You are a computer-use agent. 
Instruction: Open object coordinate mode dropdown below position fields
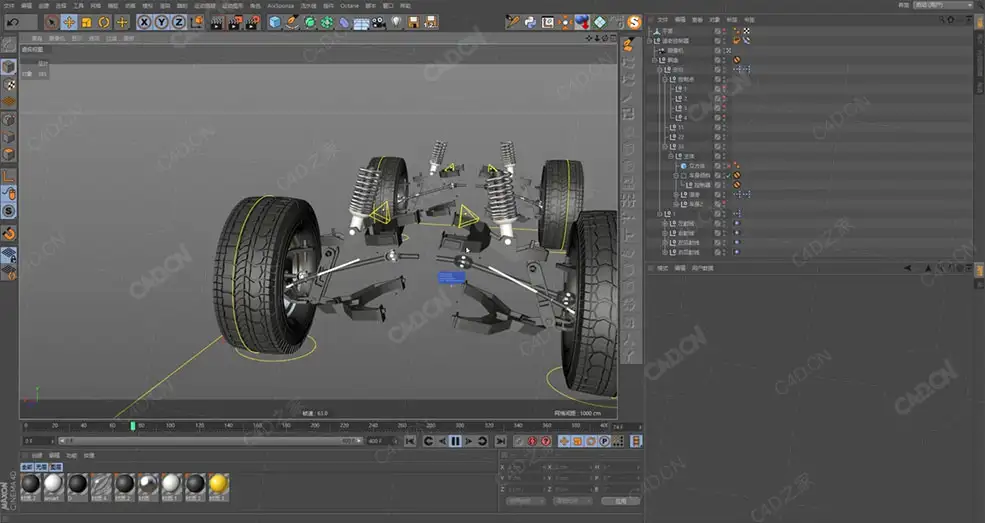click(x=526, y=501)
